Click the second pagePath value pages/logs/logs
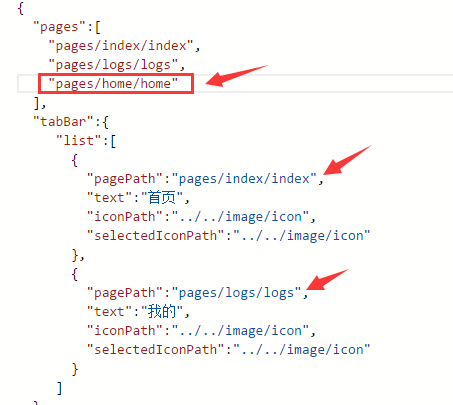Viewport: 453px width, 405px height. pyautogui.click(x=236, y=293)
